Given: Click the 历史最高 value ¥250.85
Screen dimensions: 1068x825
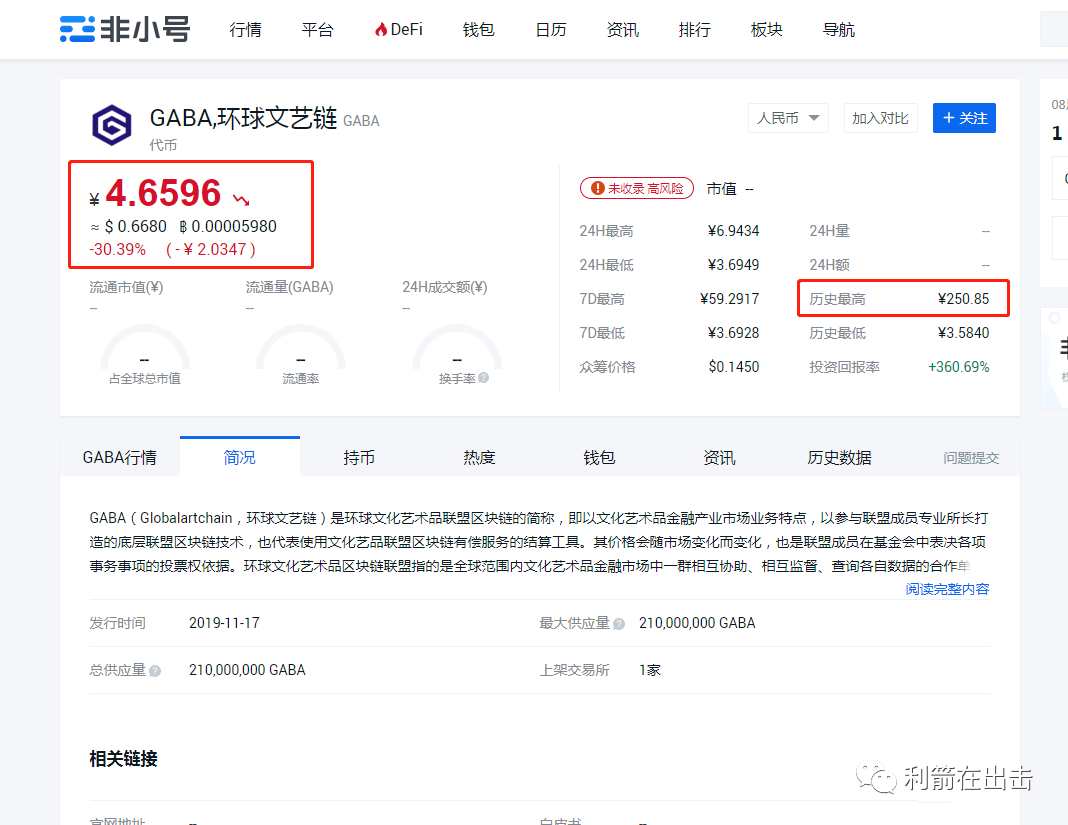Looking at the screenshot, I should tap(963, 299).
